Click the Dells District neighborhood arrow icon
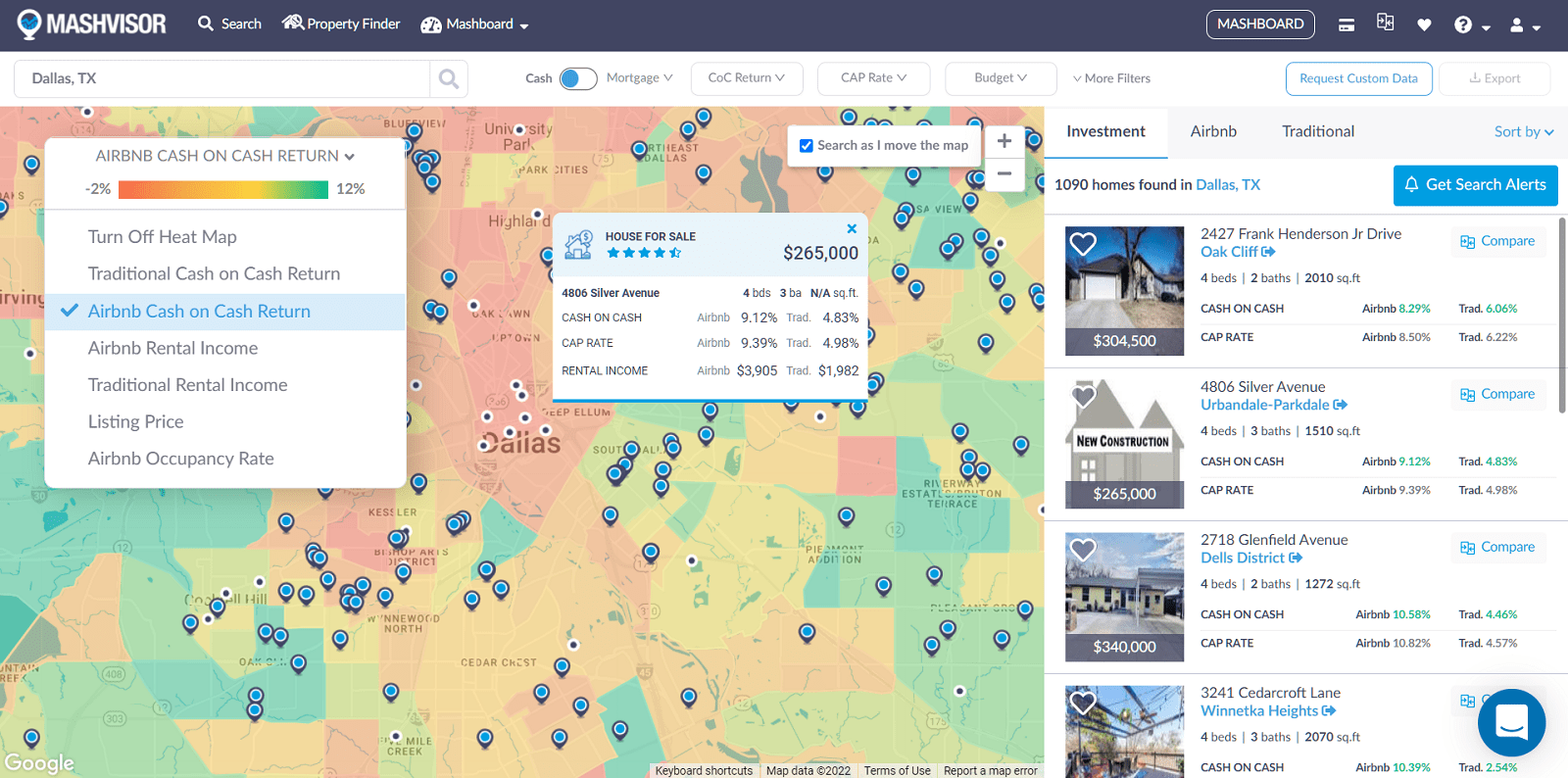The width and height of the screenshot is (1568, 778). coord(1296,558)
